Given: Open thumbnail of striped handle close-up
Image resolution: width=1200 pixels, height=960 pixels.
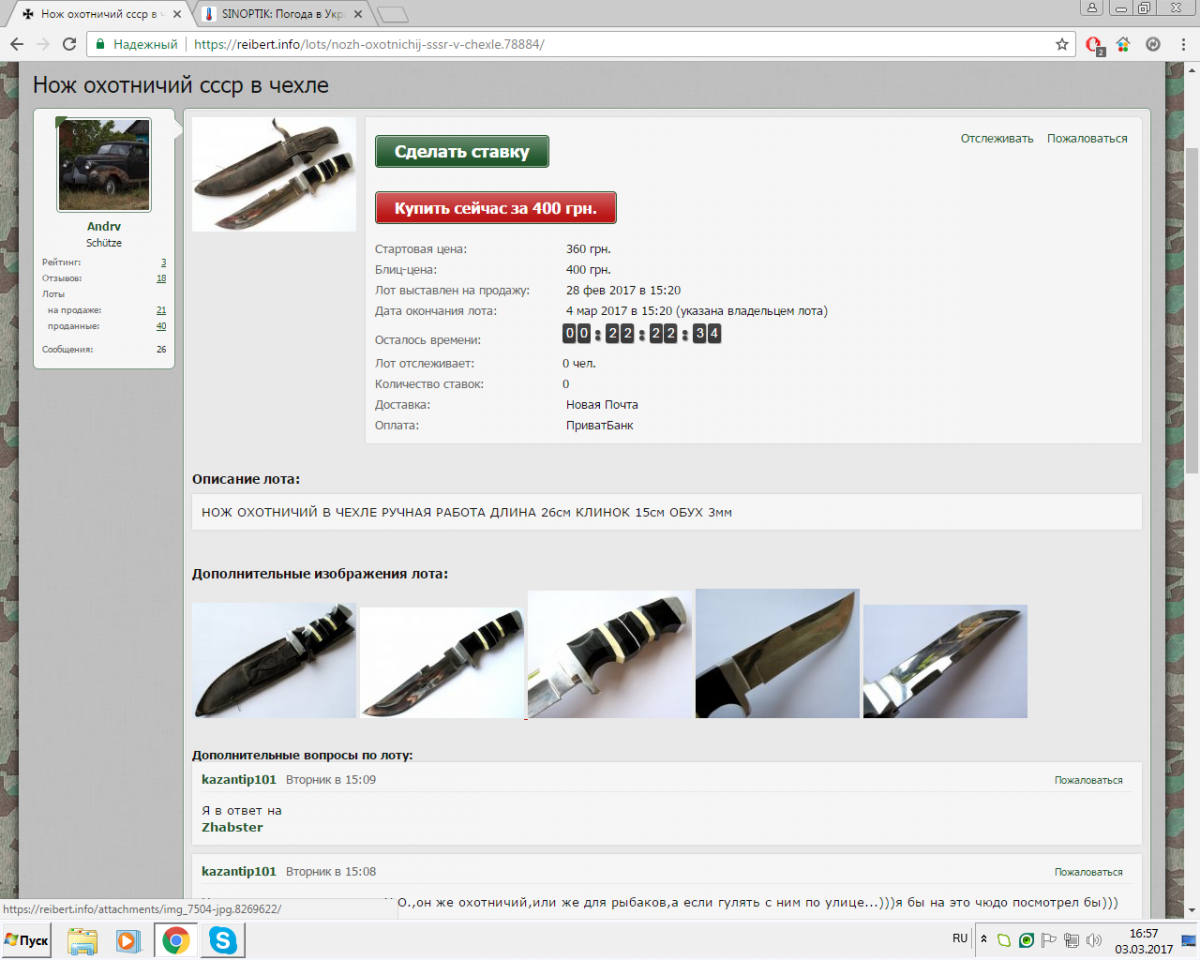Looking at the screenshot, I should [610, 654].
